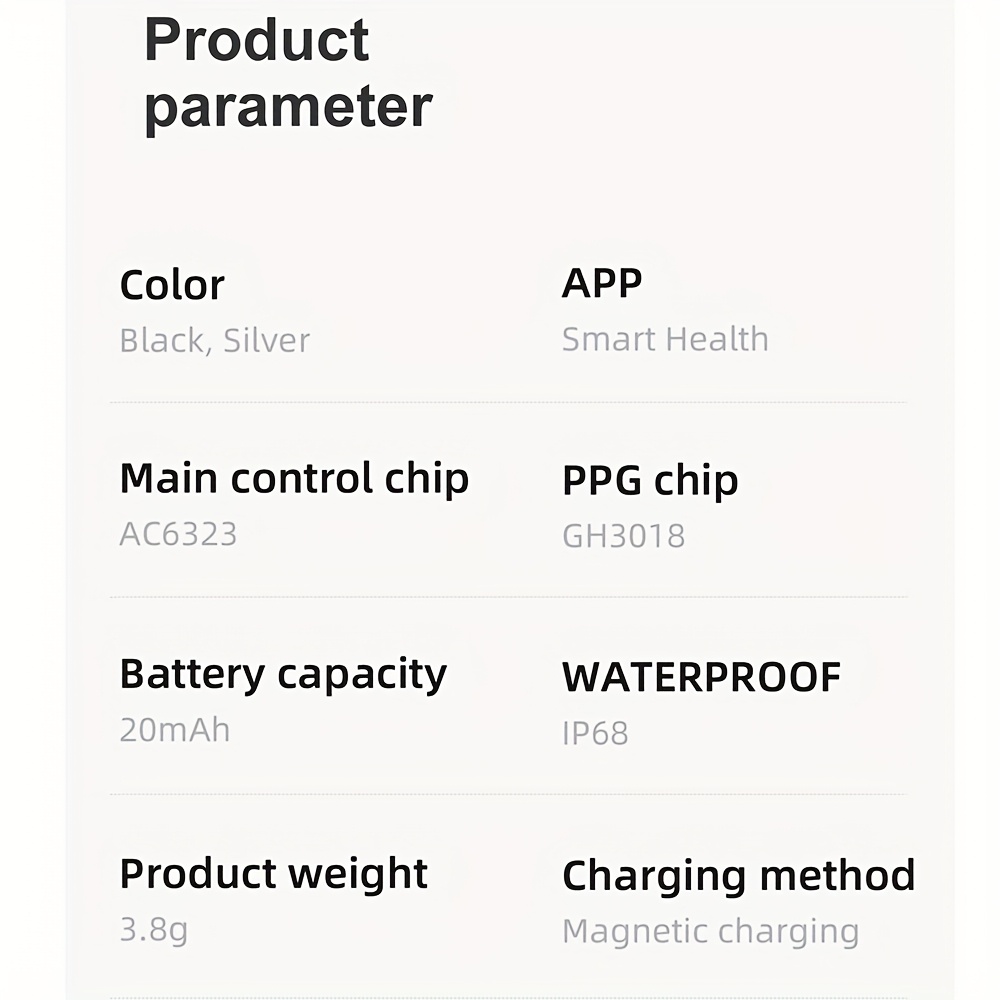Image resolution: width=1000 pixels, height=1000 pixels.
Task: Select the APP label
Action: click(x=602, y=283)
